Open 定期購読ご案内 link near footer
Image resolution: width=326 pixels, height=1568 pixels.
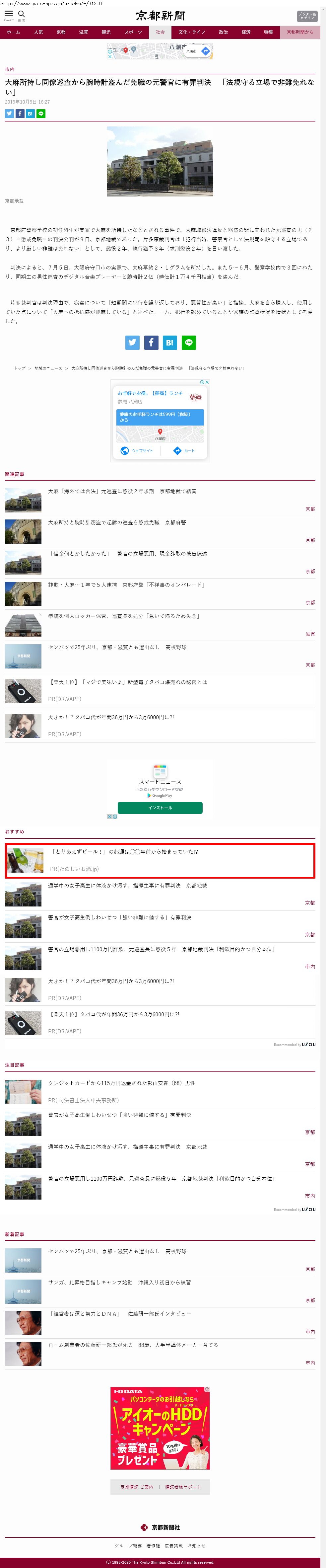(137, 1487)
